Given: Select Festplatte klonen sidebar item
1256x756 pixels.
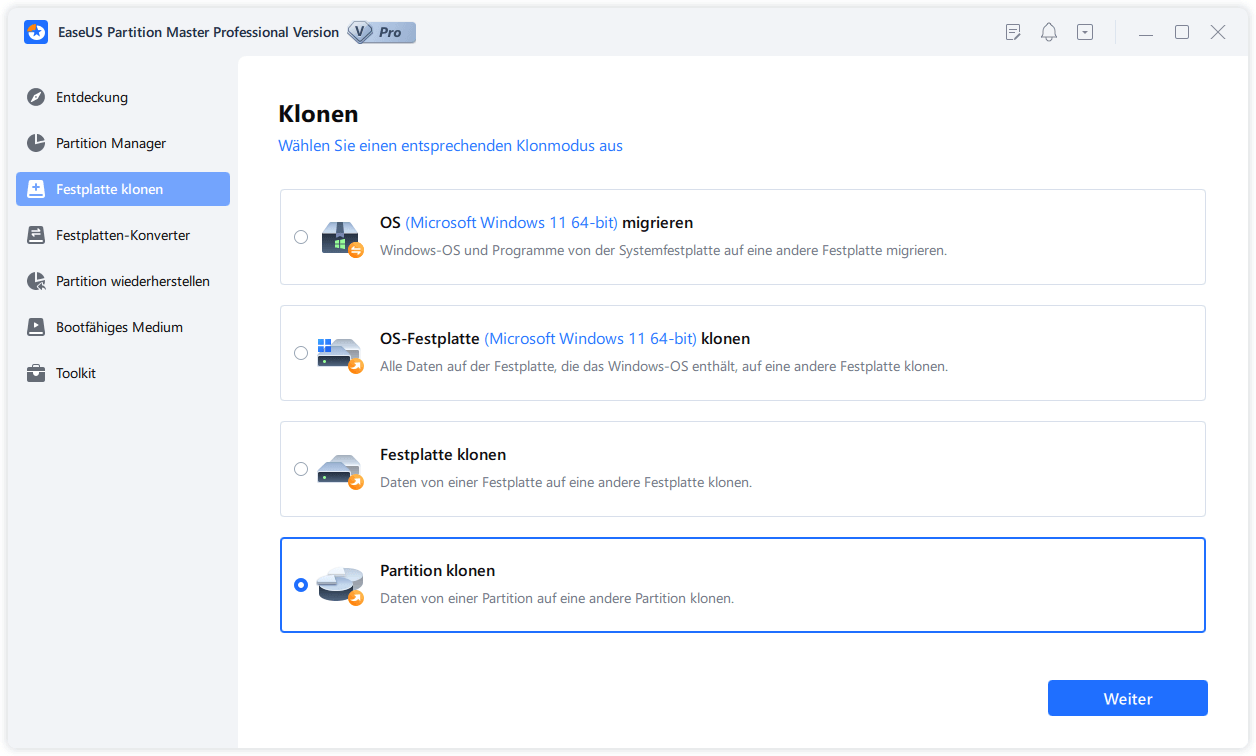Looking at the screenshot, I should point(123,189).
